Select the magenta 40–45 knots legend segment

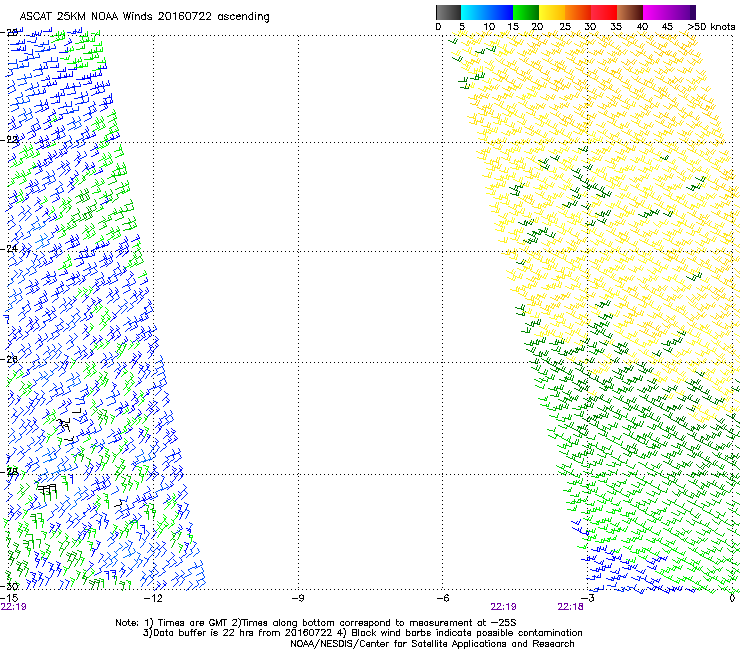click(x=656, y=12)
